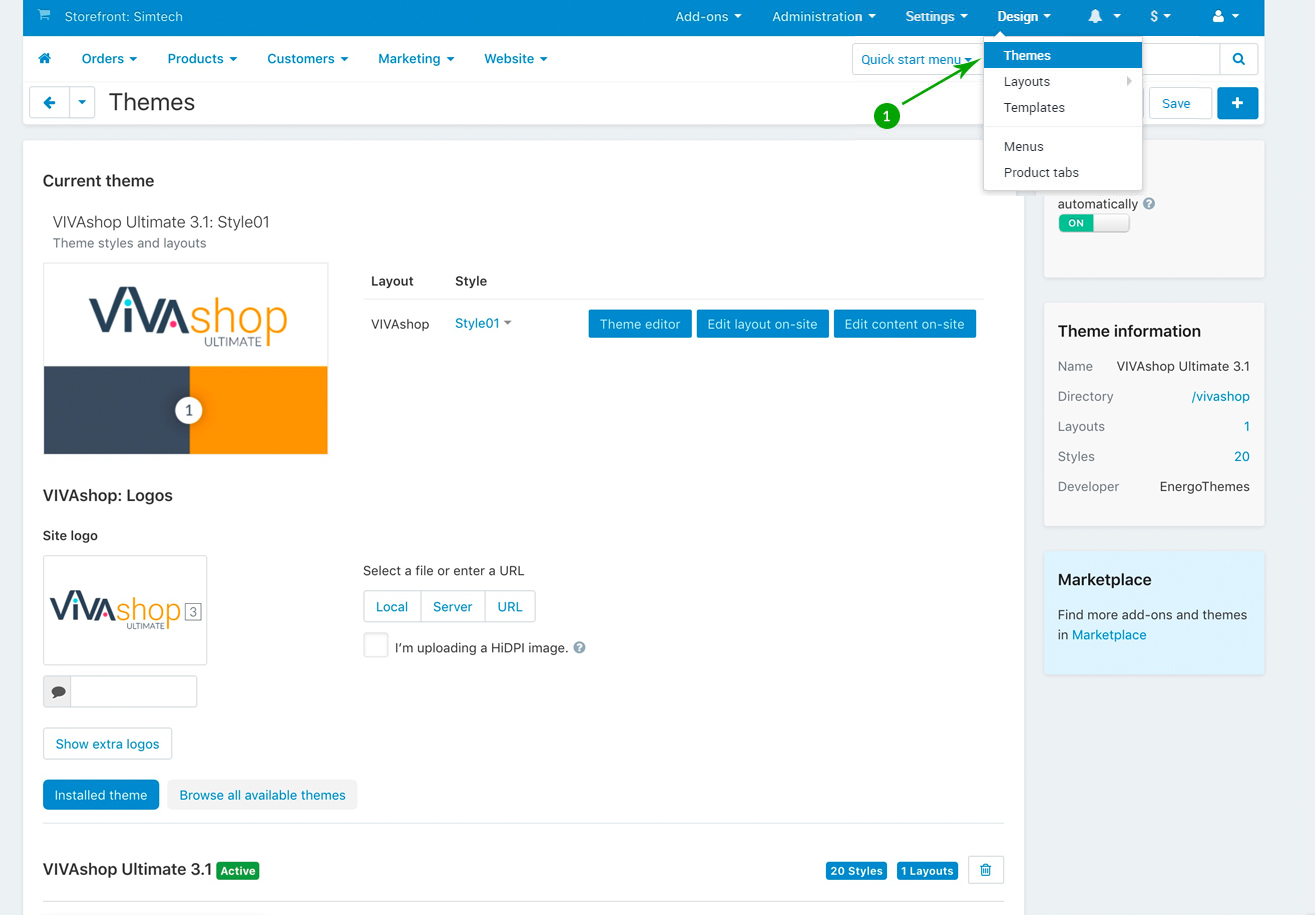Click the comment bubble alt-text icon
This screenshot has width=1315, height=915.
click(58, 691)
